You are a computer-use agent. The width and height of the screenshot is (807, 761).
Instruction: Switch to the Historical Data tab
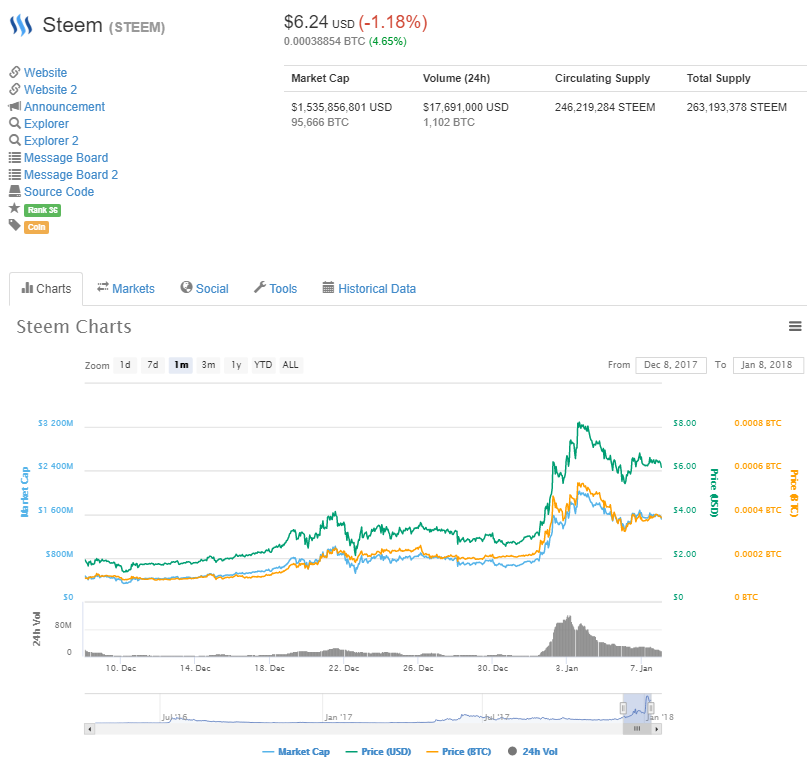click(369, 289)
